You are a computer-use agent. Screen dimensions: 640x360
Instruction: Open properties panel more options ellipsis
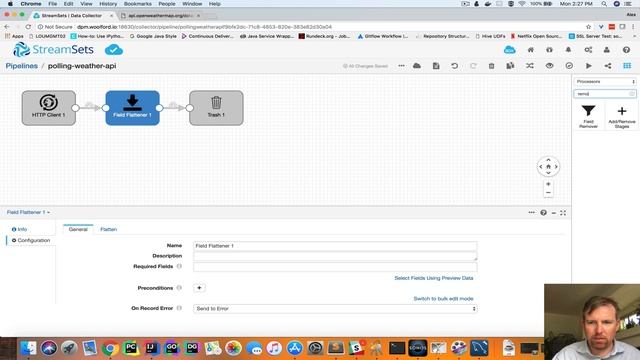(x=531, y=212)
